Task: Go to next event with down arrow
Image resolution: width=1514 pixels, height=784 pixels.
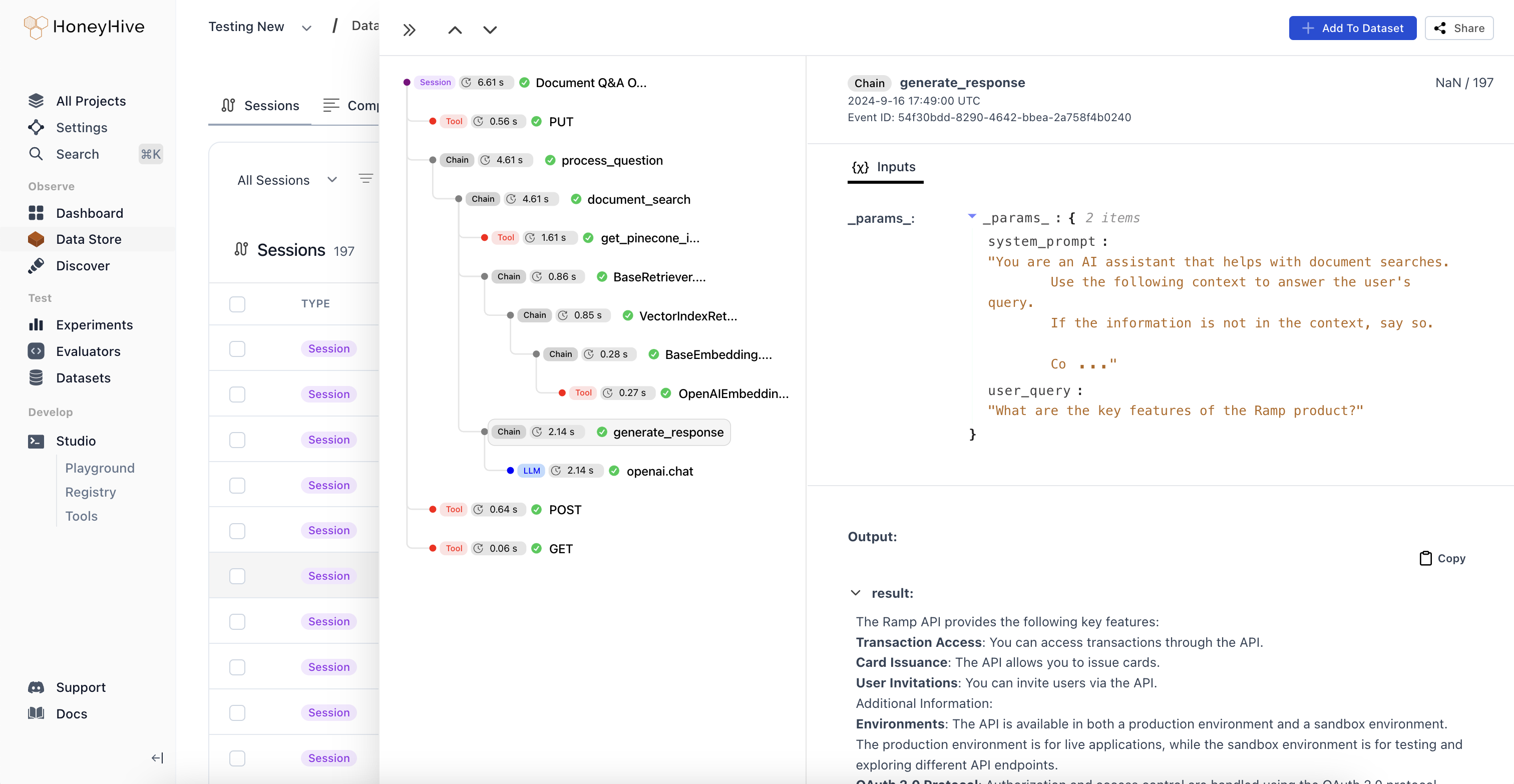Action: click(490, 30)
